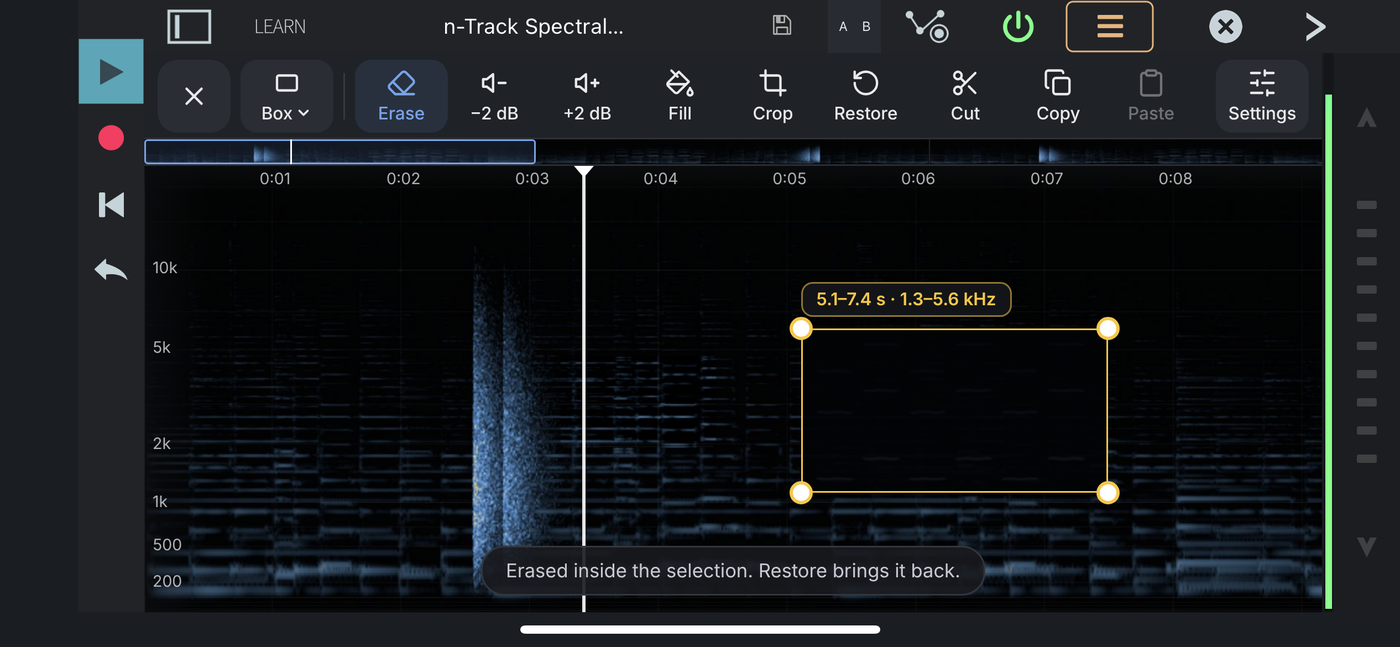Copy the selected region
Screen dimensions: 1400x647
pyautogui.click(x=1058, y=97)
